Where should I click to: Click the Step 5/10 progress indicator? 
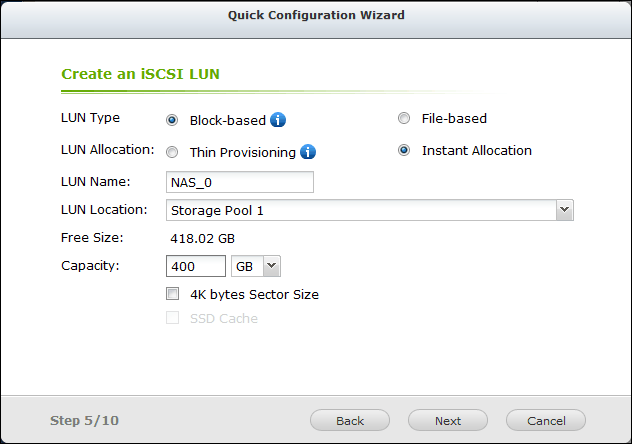click(84, 421)
